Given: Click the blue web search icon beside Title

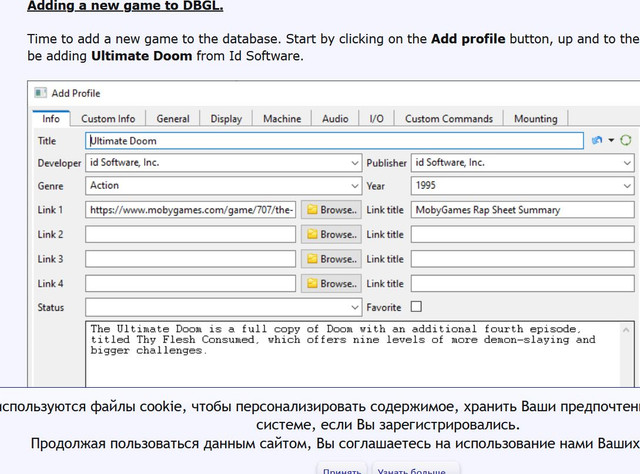Looking at the screenshot, I should click(597, 140).
